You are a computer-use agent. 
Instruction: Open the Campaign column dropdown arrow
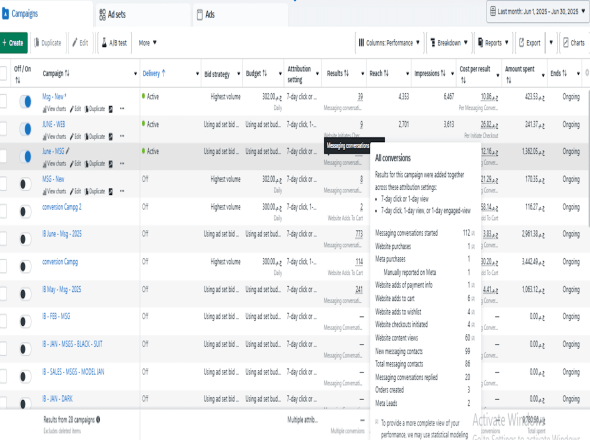[135, 73]
